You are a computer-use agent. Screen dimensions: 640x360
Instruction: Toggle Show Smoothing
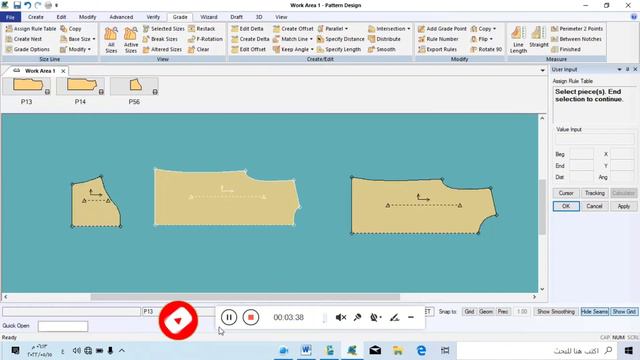pos(556,311)
